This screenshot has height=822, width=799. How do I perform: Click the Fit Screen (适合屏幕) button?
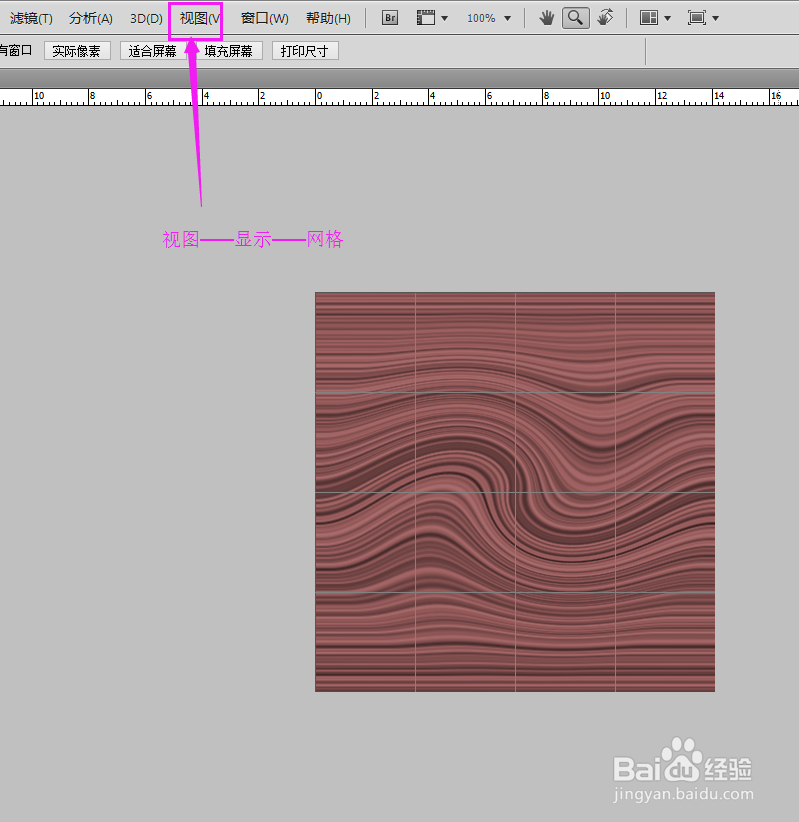point(153,51)
